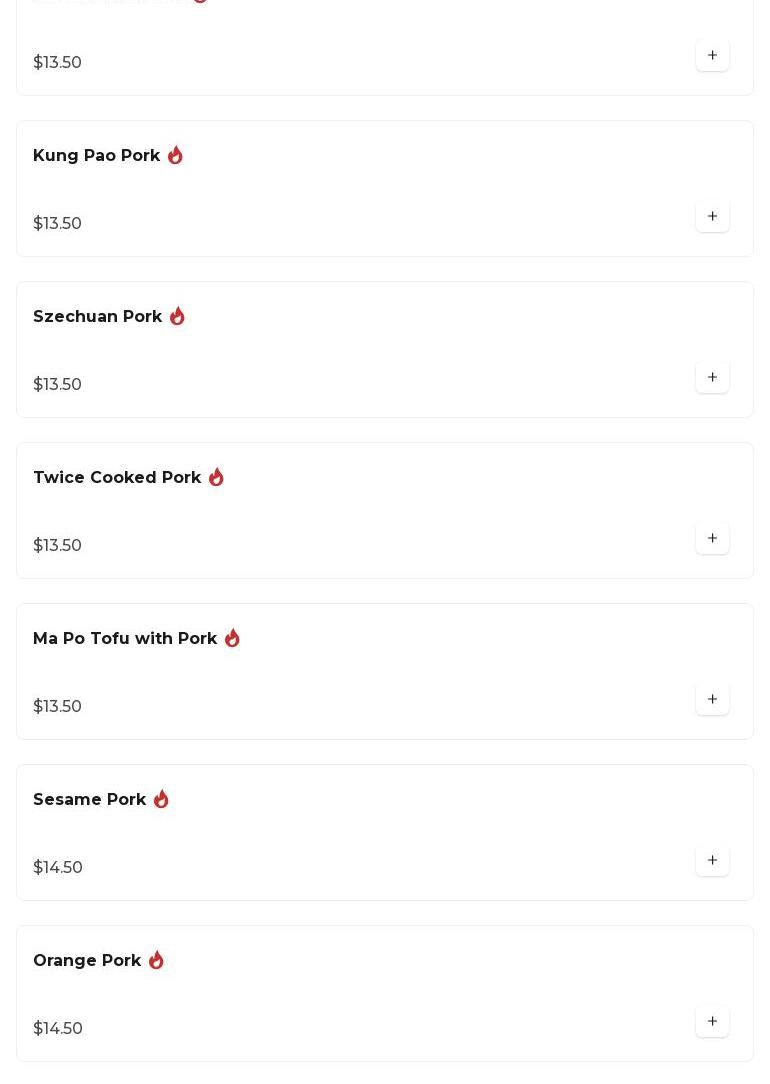The image size is (770, 1084).
Task: Click spicy flame icon beside Kung Pao Pork
Action: pyautogui.click(x=175, y=155)
